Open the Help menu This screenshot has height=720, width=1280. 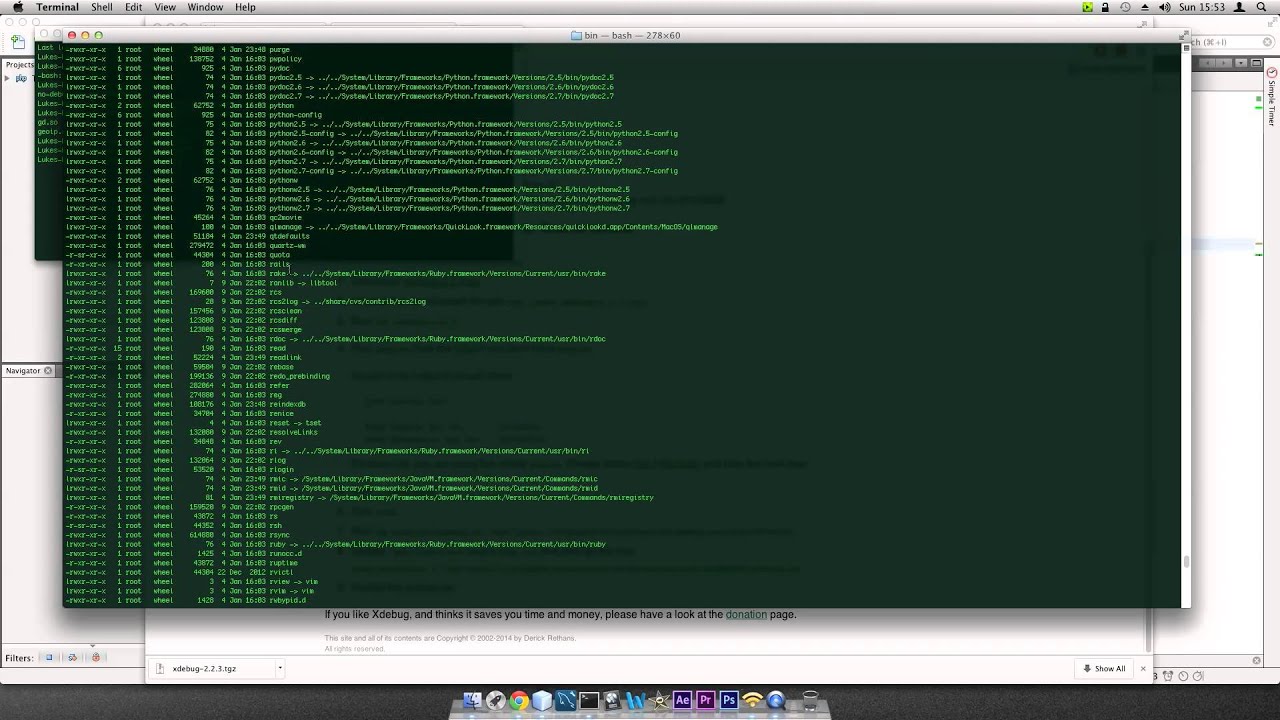tap(245, 7)
